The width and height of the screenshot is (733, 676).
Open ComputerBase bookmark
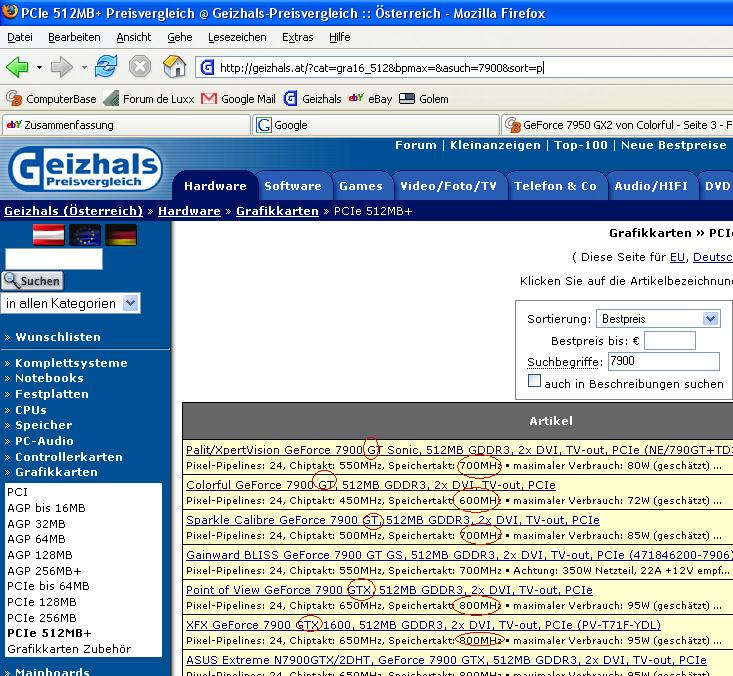click(51, 99)
